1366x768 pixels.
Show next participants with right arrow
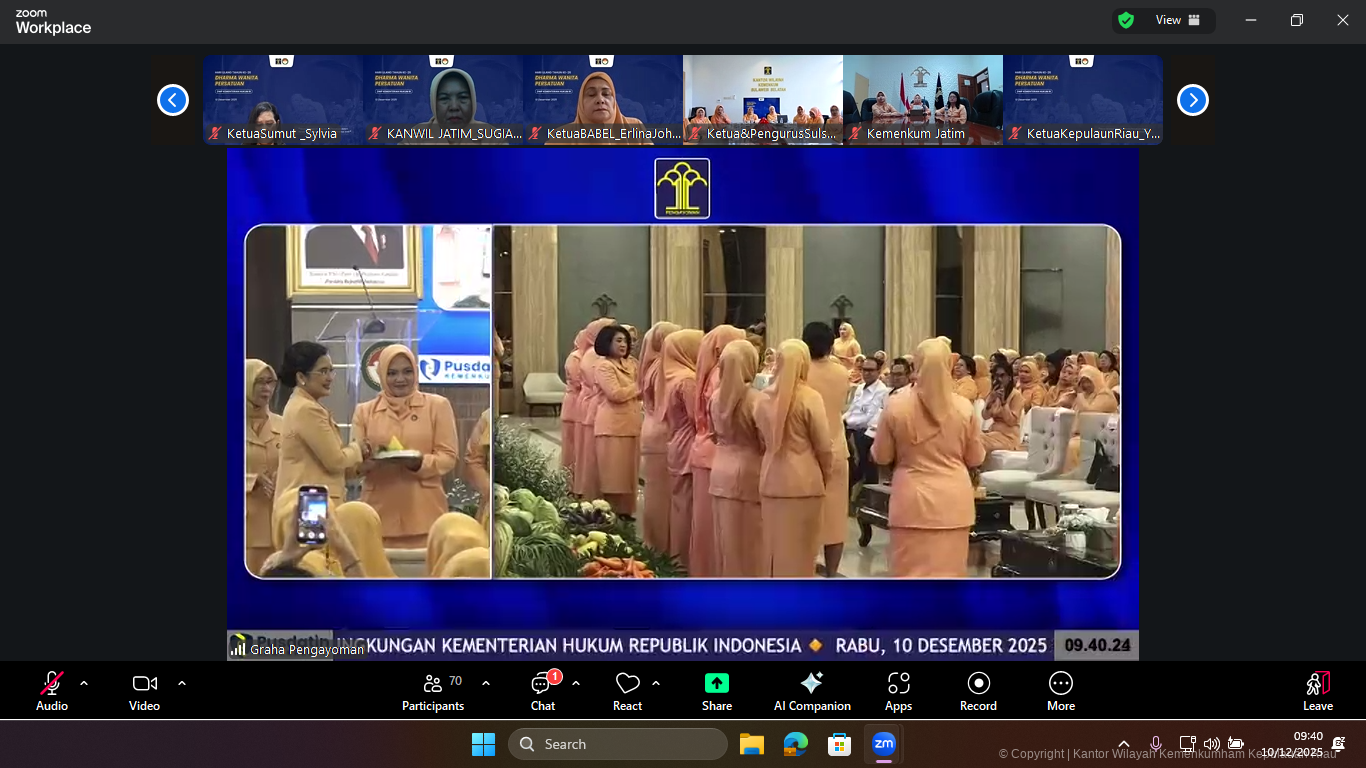(x=1192, y=100)
